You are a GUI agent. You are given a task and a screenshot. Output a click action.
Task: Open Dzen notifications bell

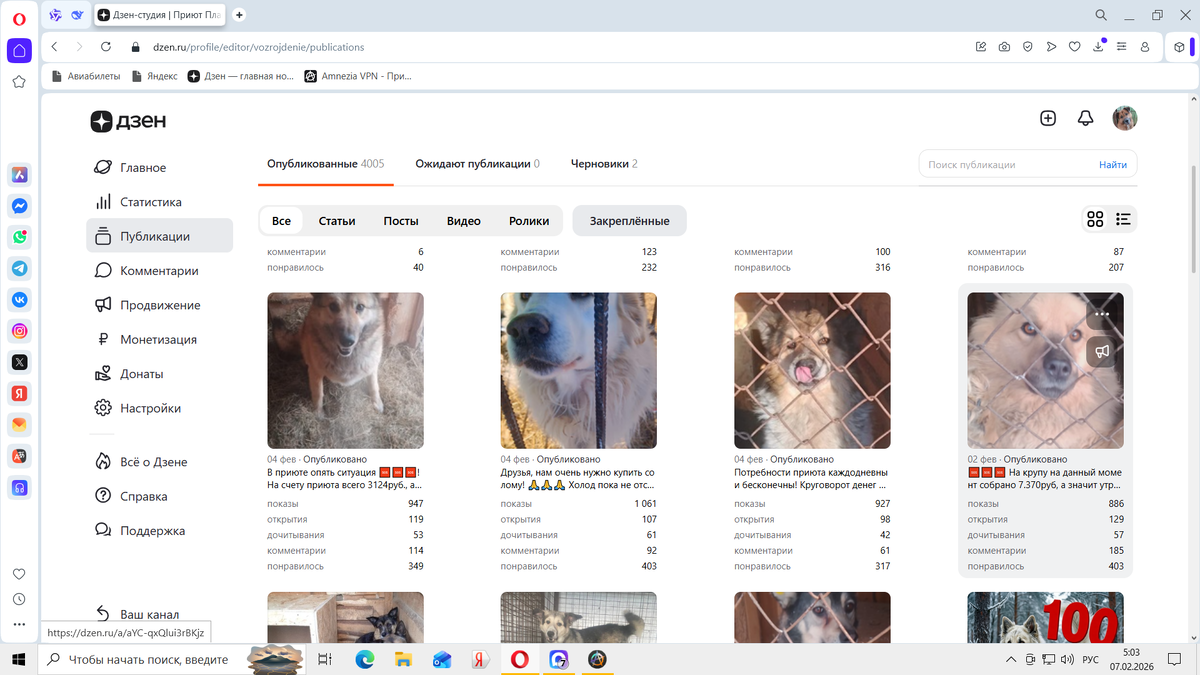[x=1085, y=118]
